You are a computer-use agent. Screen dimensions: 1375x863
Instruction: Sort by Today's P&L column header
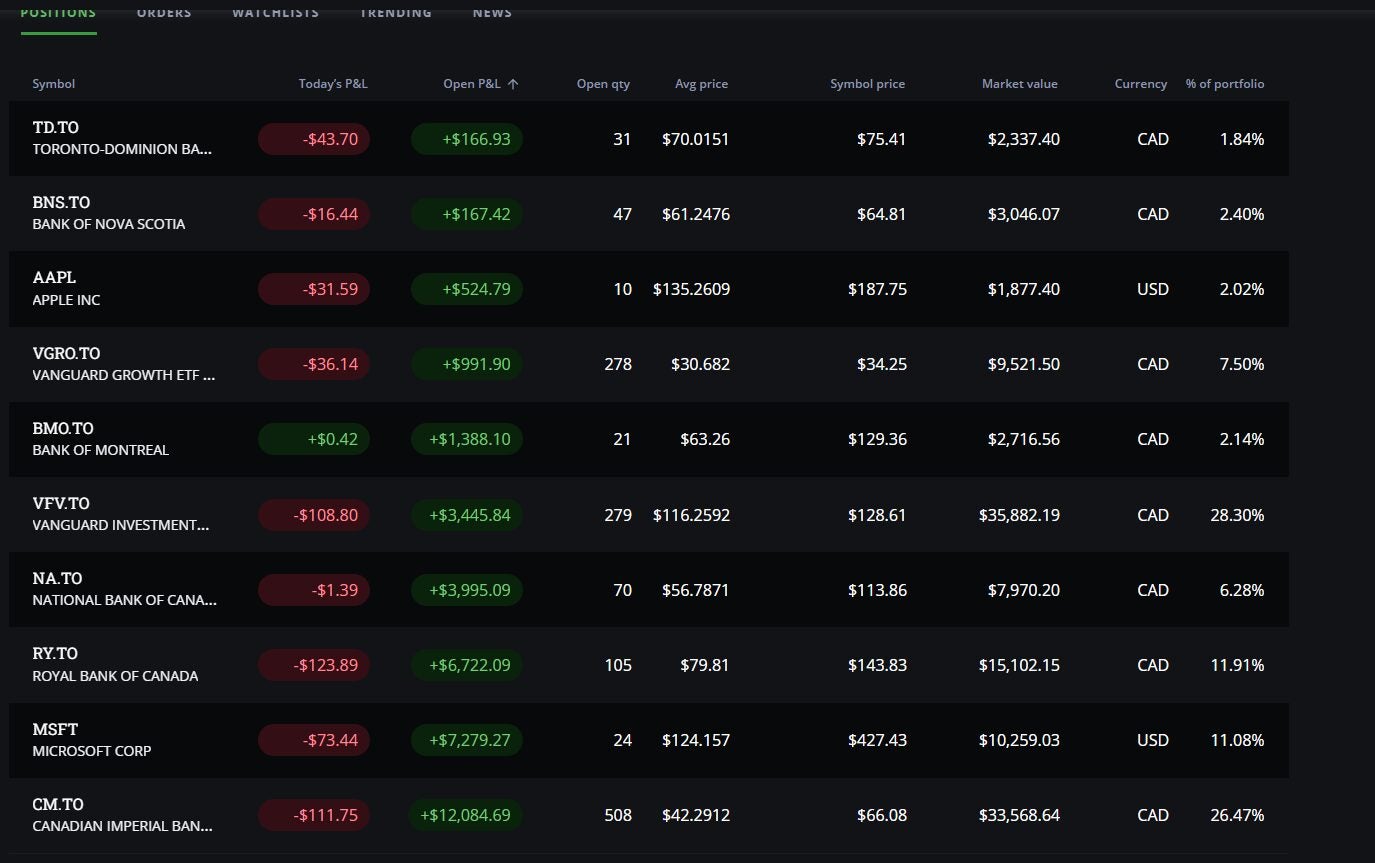(333, 84)
